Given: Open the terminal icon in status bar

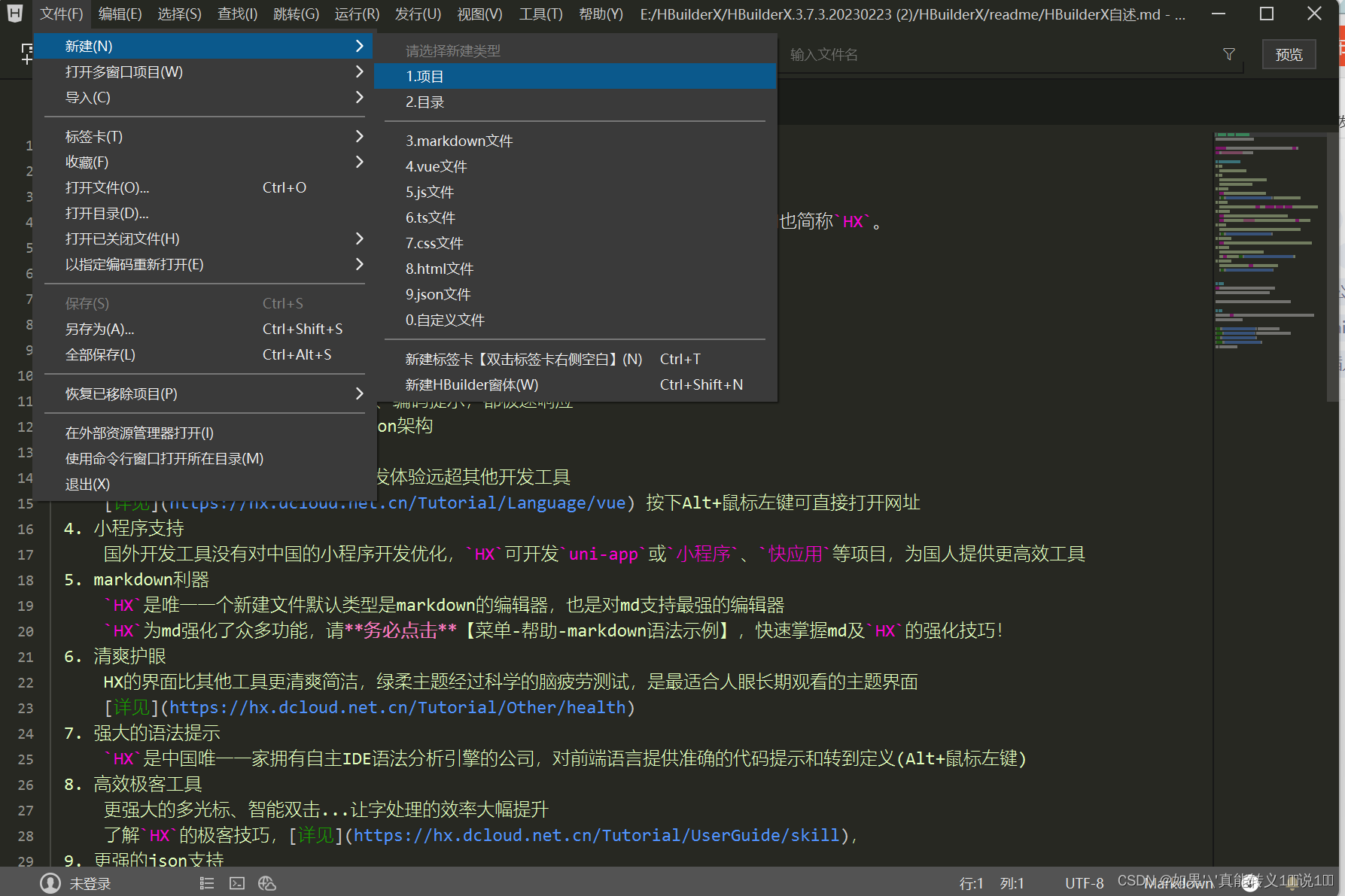Looking at the screenshot, I should click(x=237, y=883).
